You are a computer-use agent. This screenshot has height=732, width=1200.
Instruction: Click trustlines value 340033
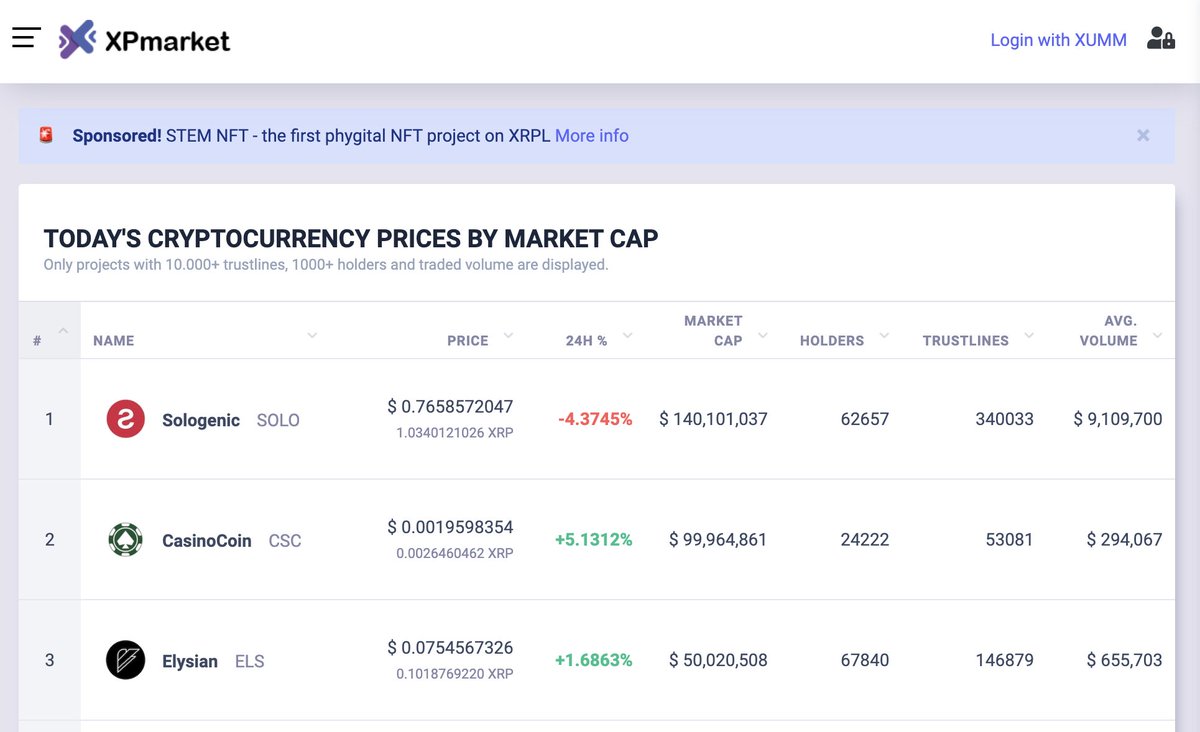(x=1005, y=420)
